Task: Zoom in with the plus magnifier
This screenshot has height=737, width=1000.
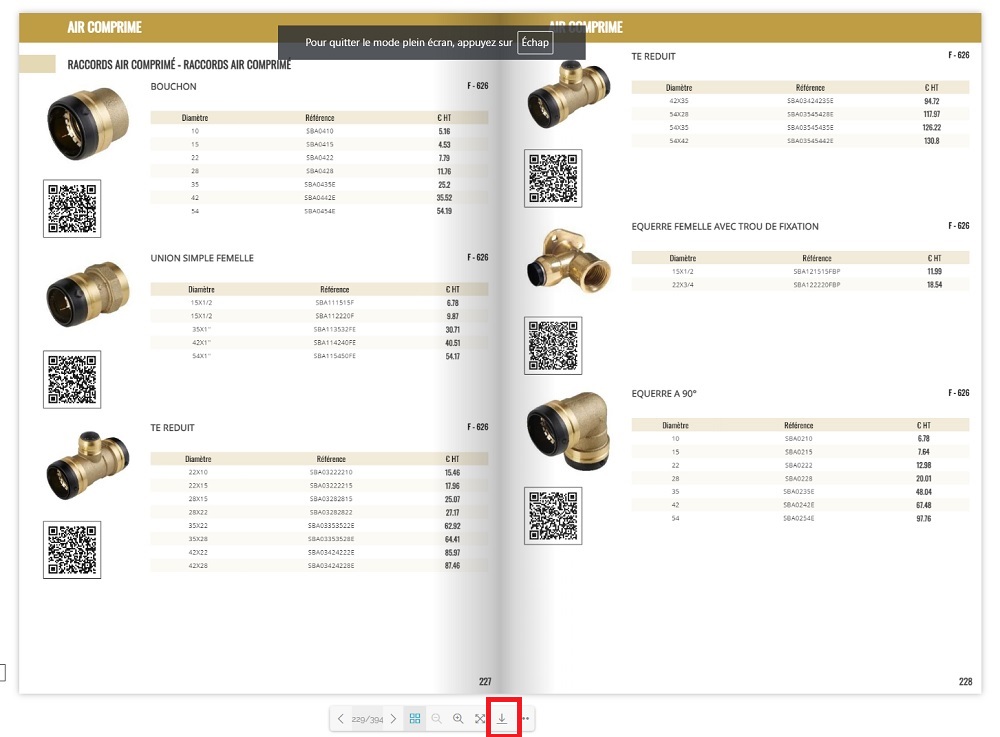Action: tap(458, 719)
